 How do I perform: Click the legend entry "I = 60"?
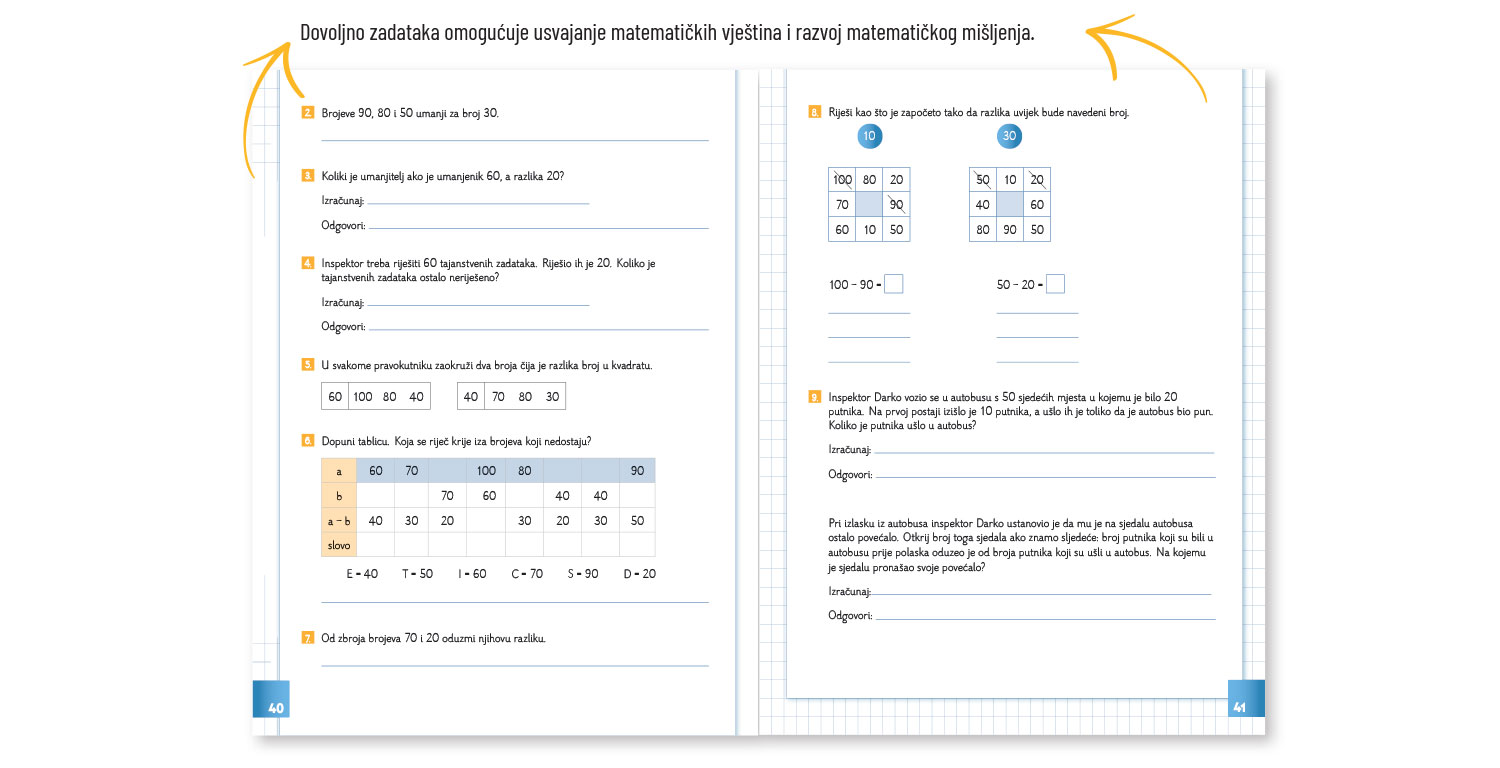472,574
